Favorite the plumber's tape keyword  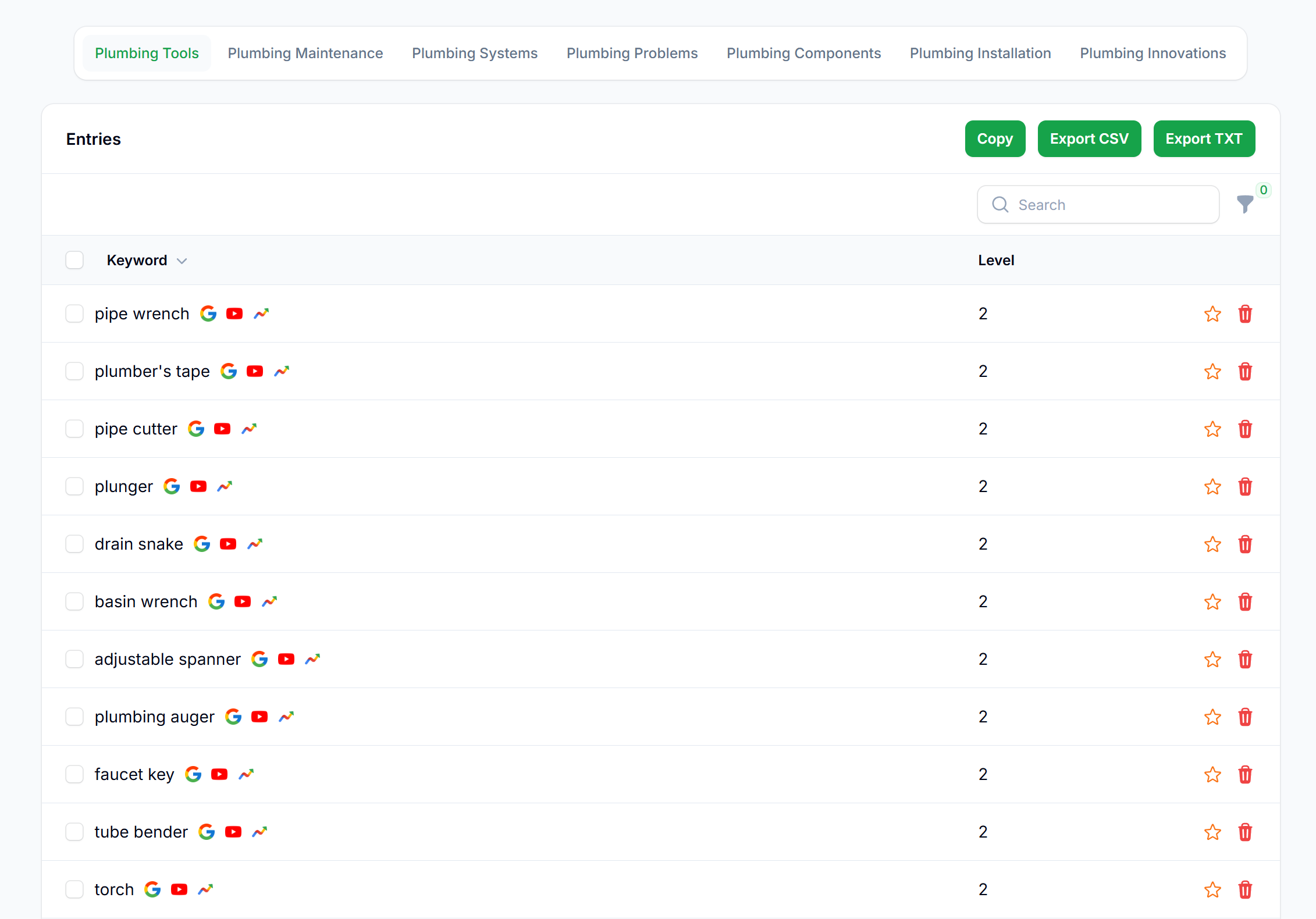point(1212,372)
